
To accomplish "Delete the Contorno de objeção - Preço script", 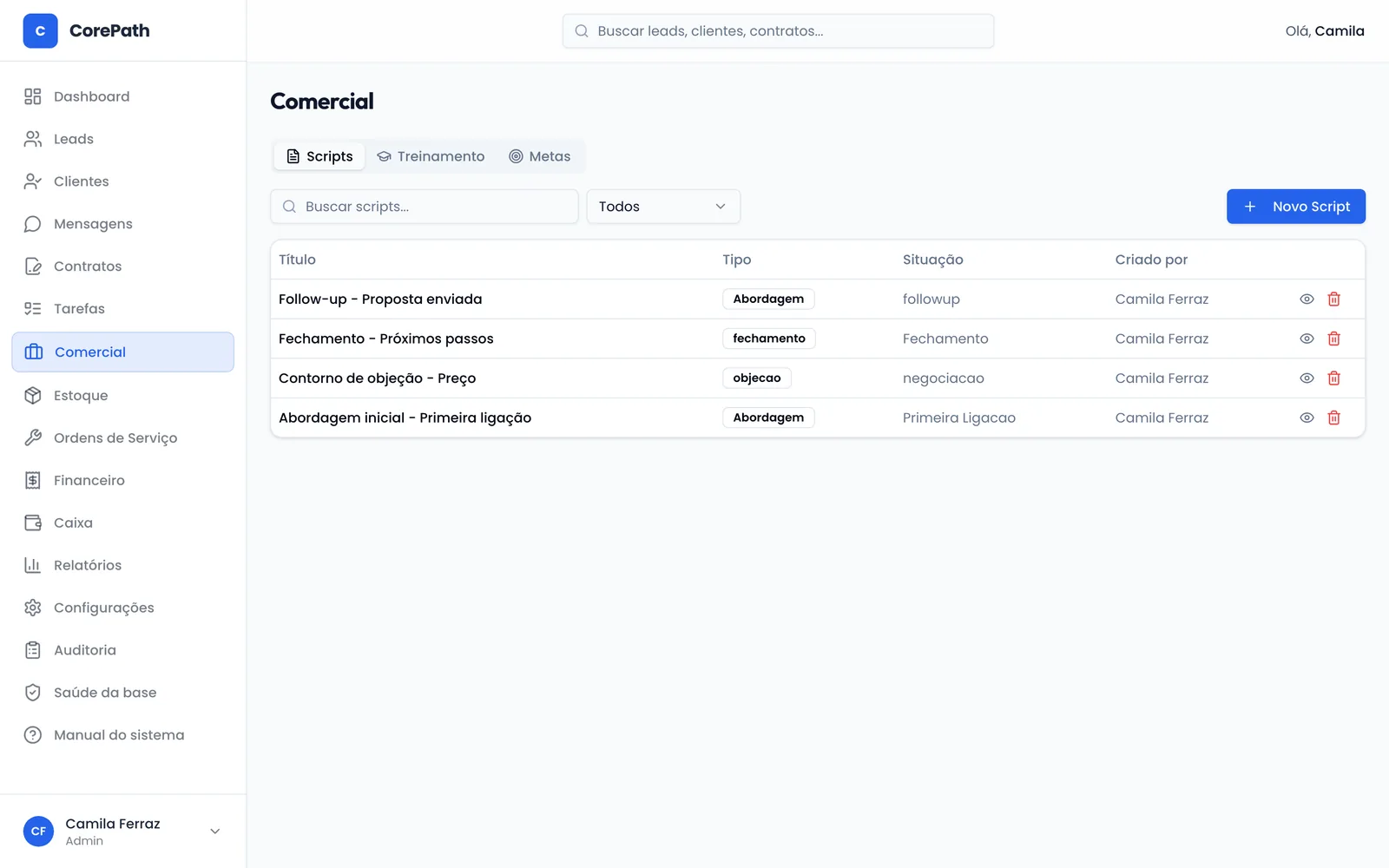I will click(x=1334, y=378).
